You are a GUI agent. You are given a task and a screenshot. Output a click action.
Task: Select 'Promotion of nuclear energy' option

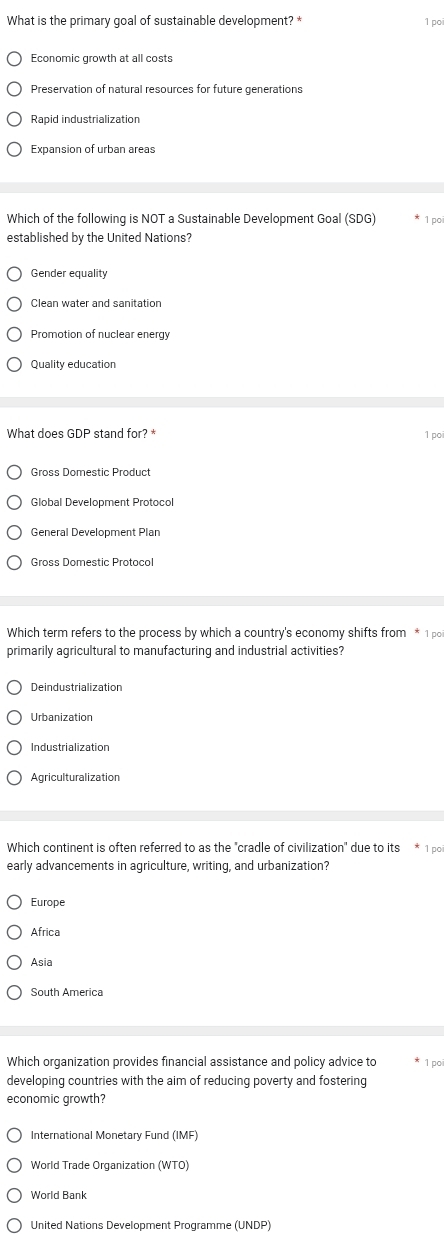14,334
